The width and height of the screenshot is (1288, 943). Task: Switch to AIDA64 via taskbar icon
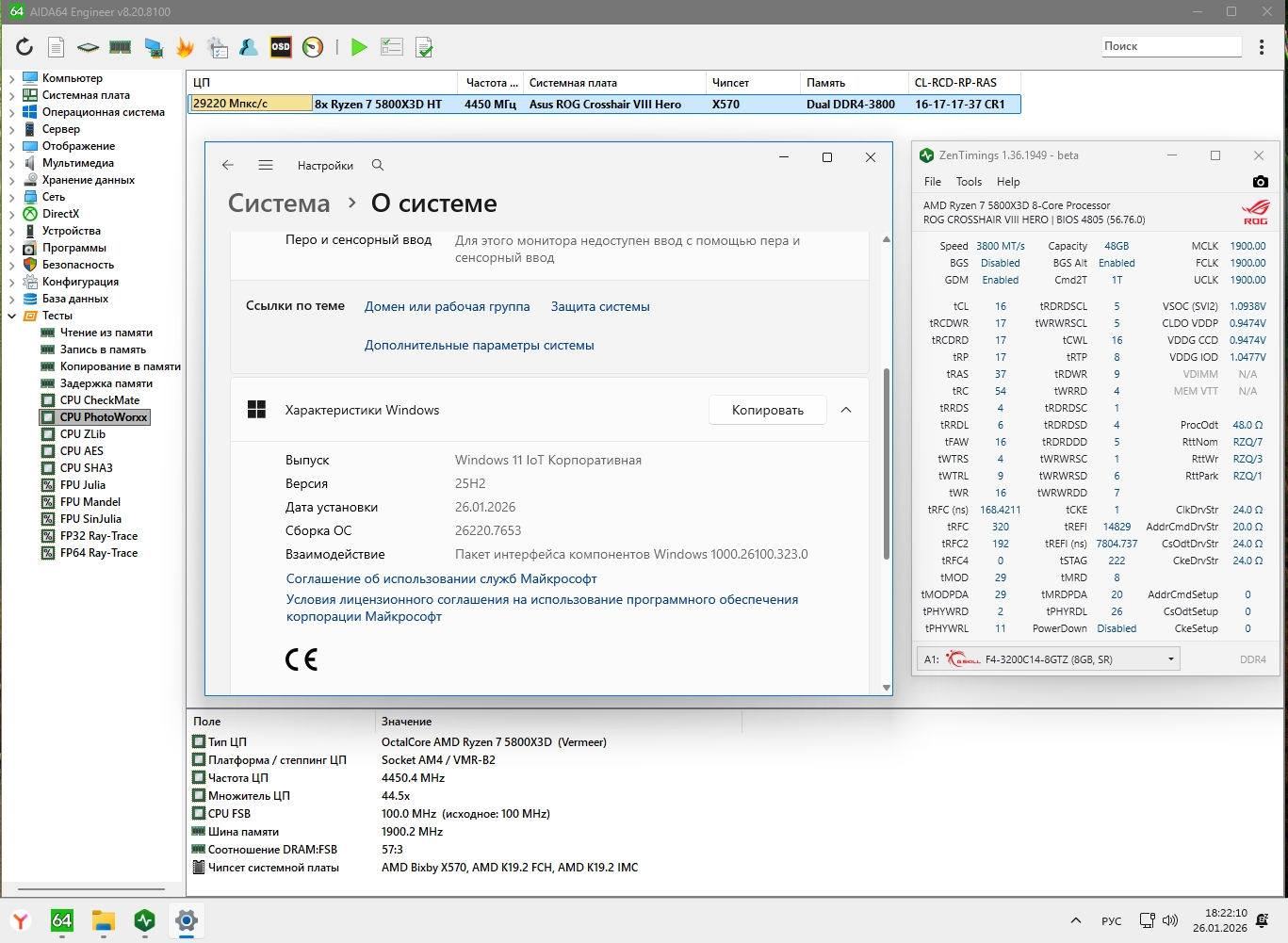point(62,920)
